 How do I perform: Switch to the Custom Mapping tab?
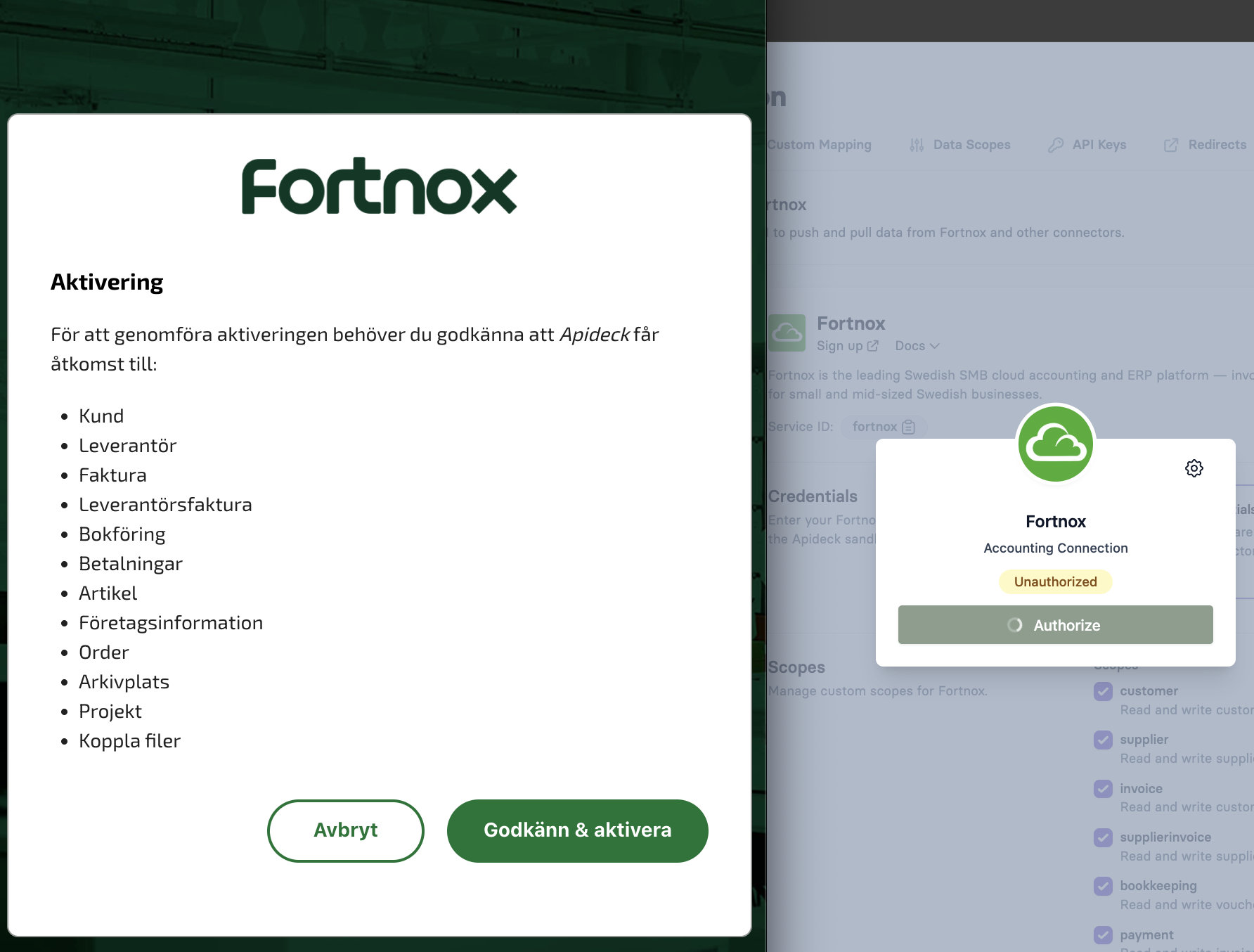(819, 145)
